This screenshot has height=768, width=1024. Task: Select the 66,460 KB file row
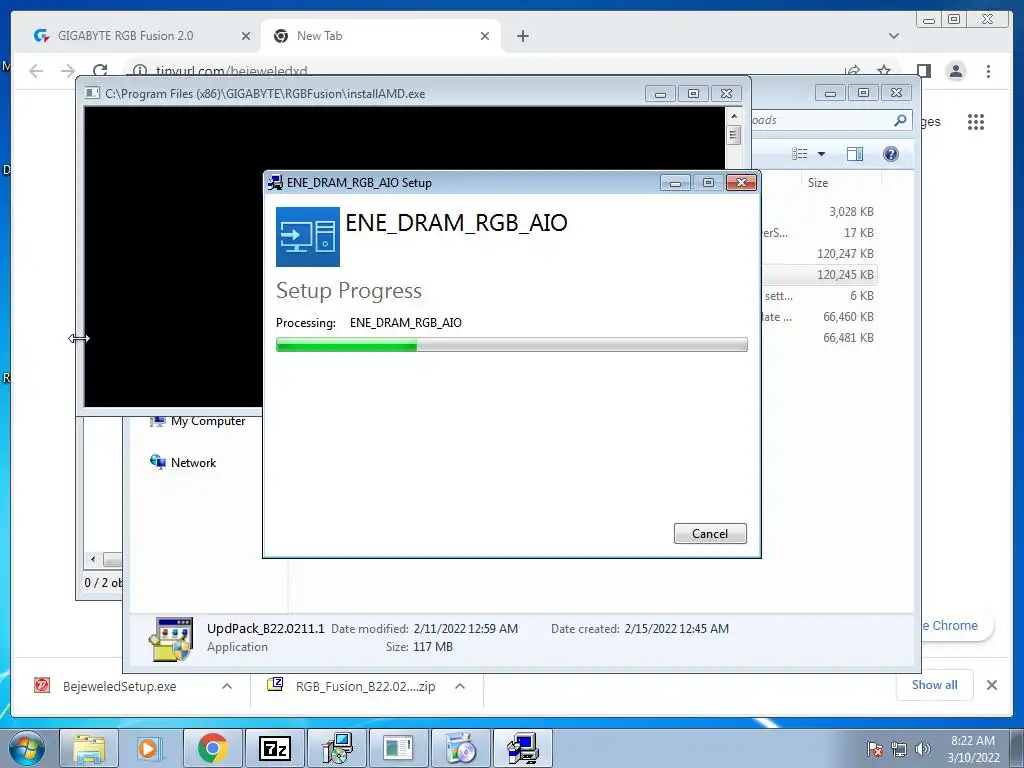pyautogui.click(x=819, y=317)
